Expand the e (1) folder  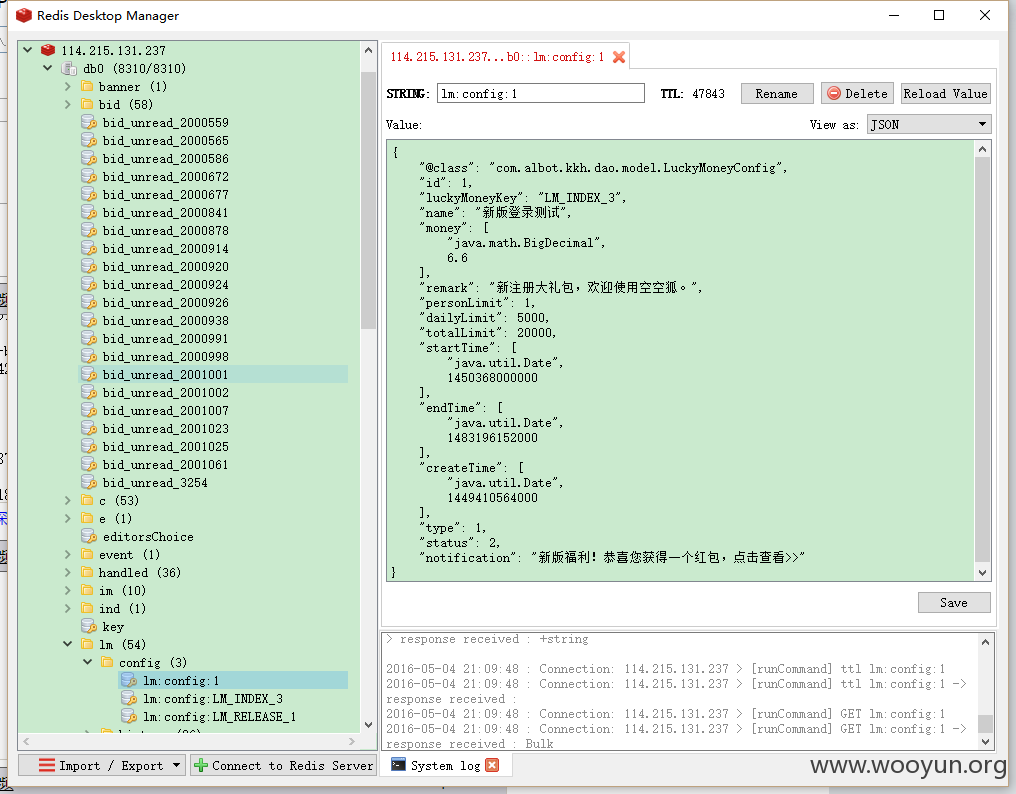(68, 519)
